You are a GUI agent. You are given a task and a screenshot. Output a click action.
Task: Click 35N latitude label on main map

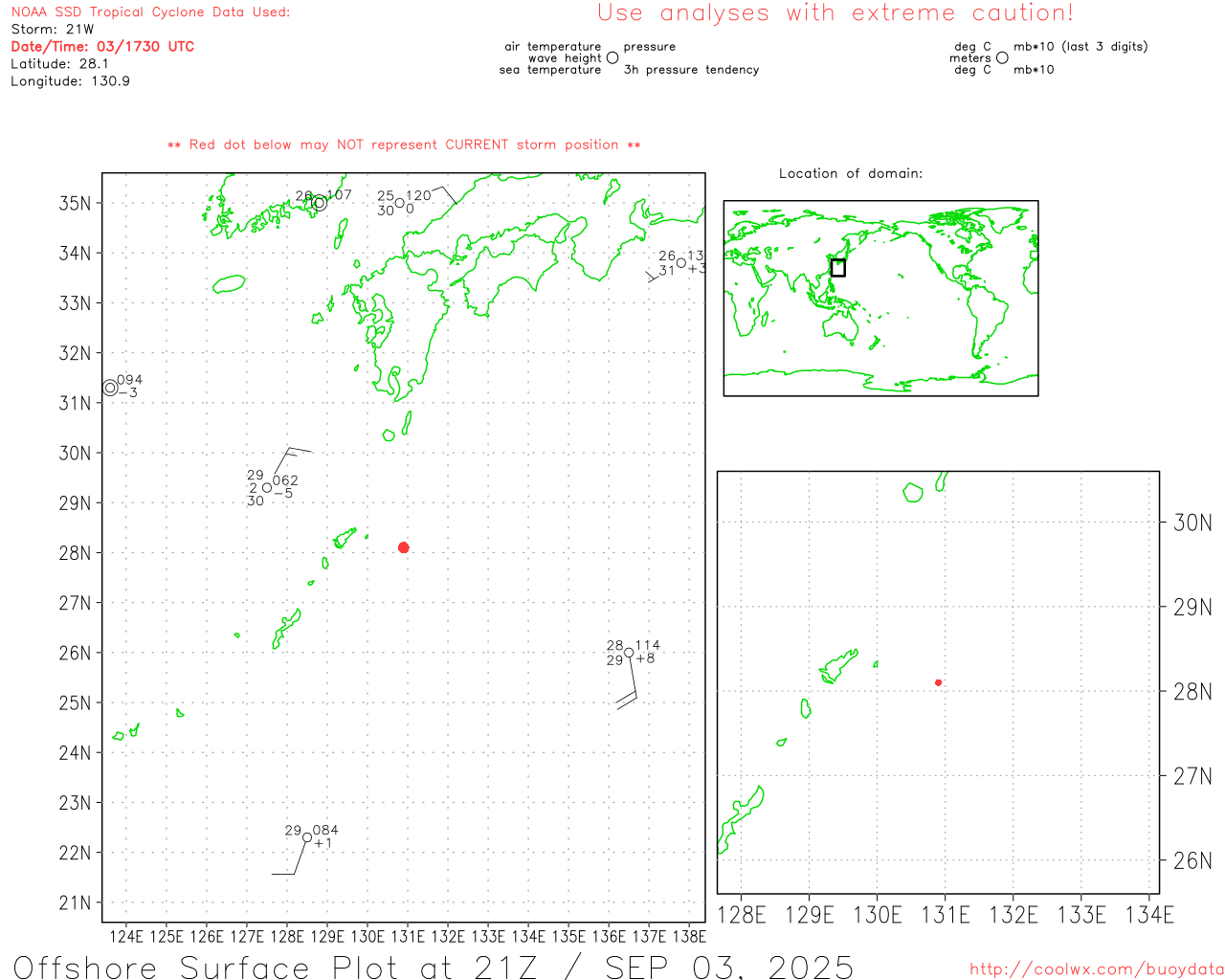(76, 203)
